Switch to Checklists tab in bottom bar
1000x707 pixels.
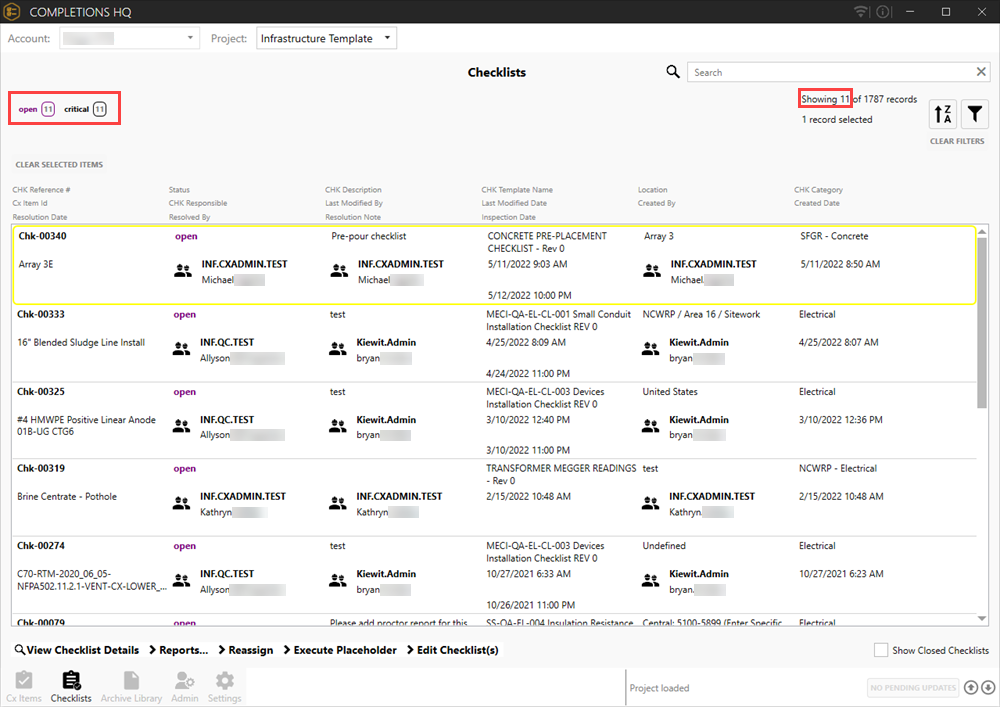[71, 686]
